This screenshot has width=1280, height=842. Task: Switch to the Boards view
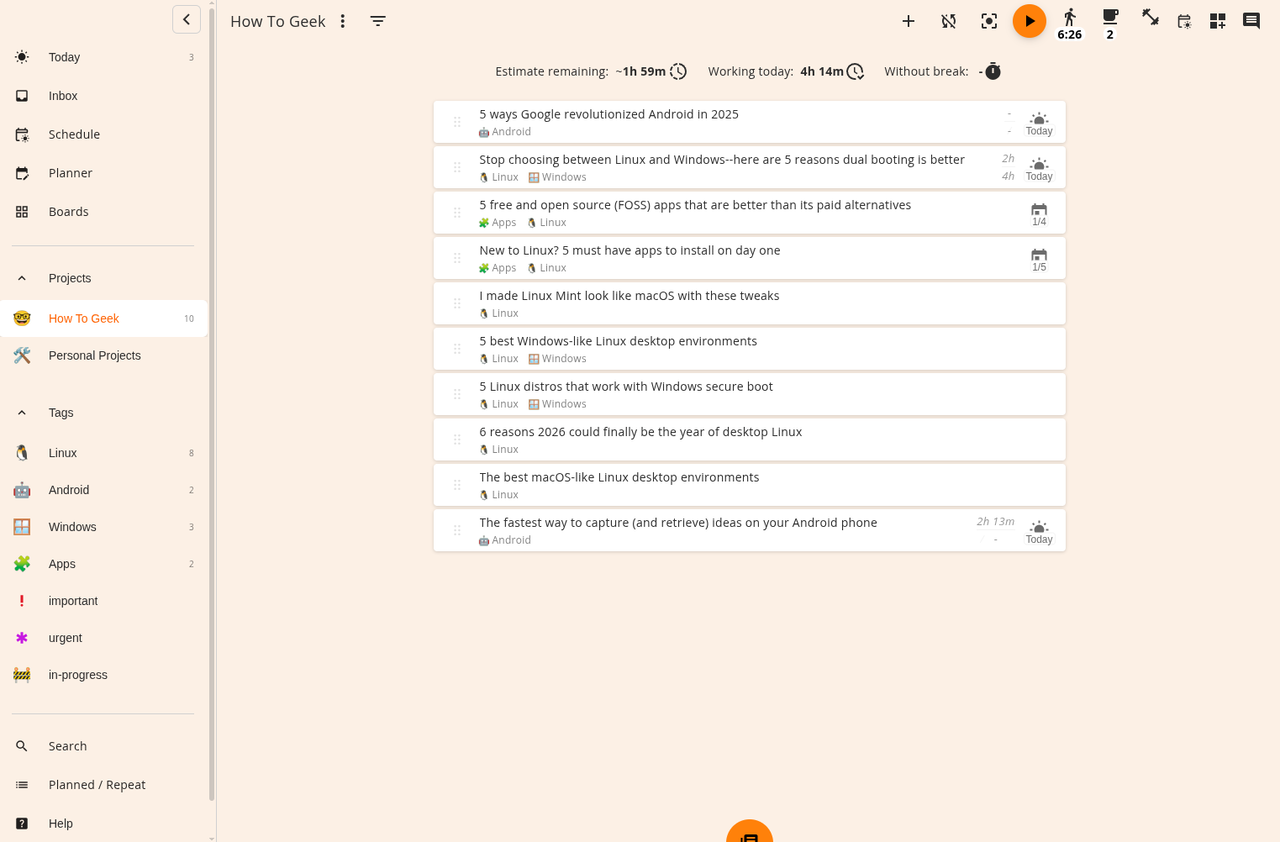[68, 211]
